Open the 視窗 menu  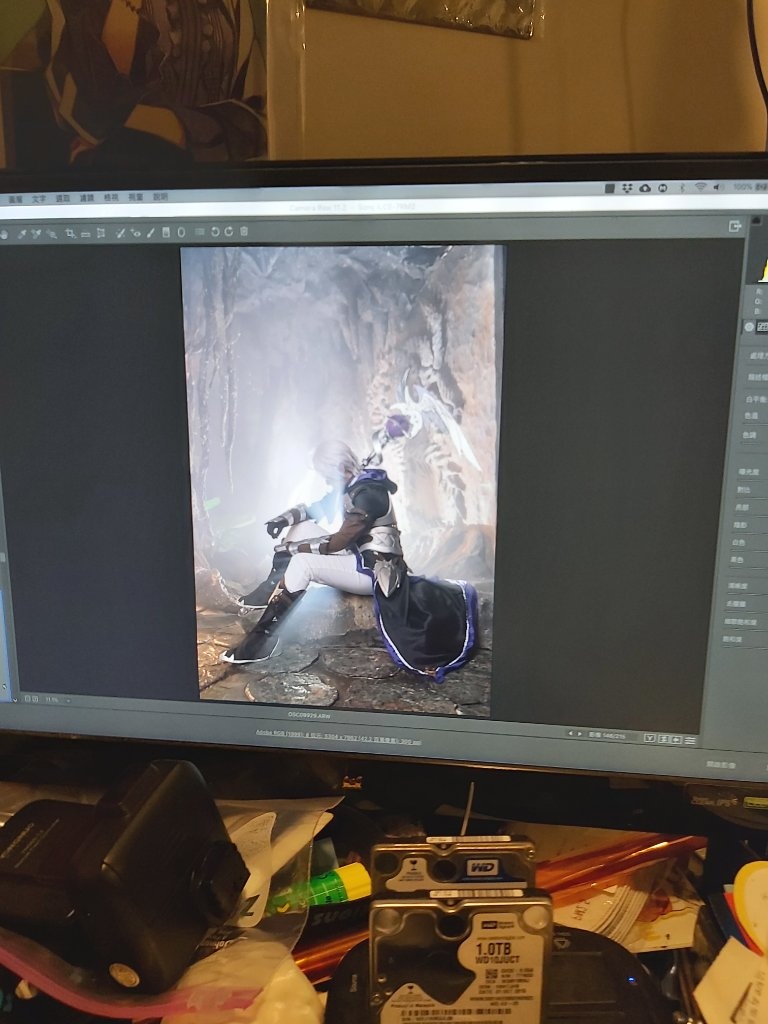135,197
